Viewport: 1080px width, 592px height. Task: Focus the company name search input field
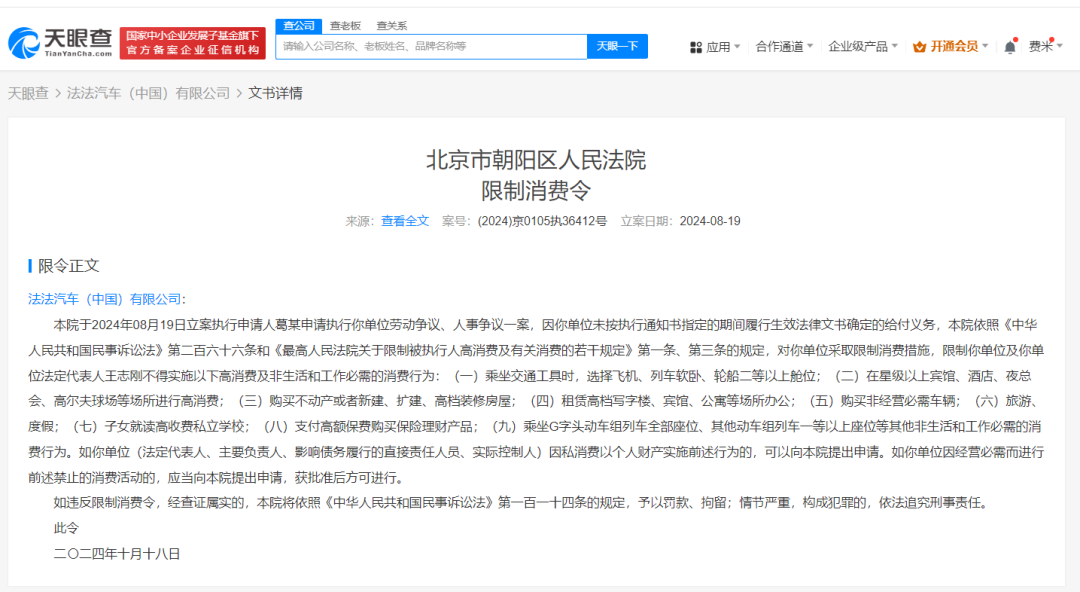(431, 46)
